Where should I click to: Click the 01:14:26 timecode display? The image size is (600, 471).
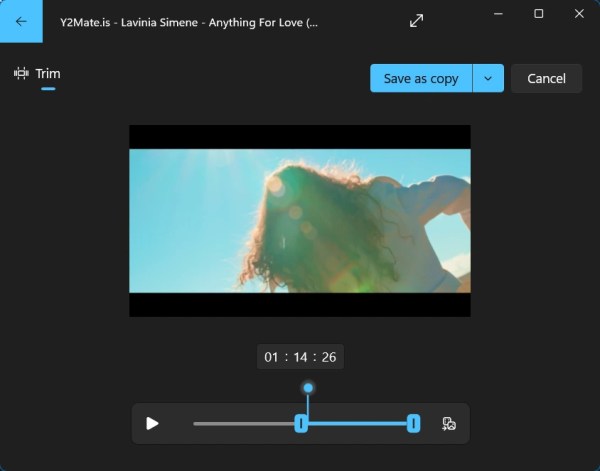[300, 357]
